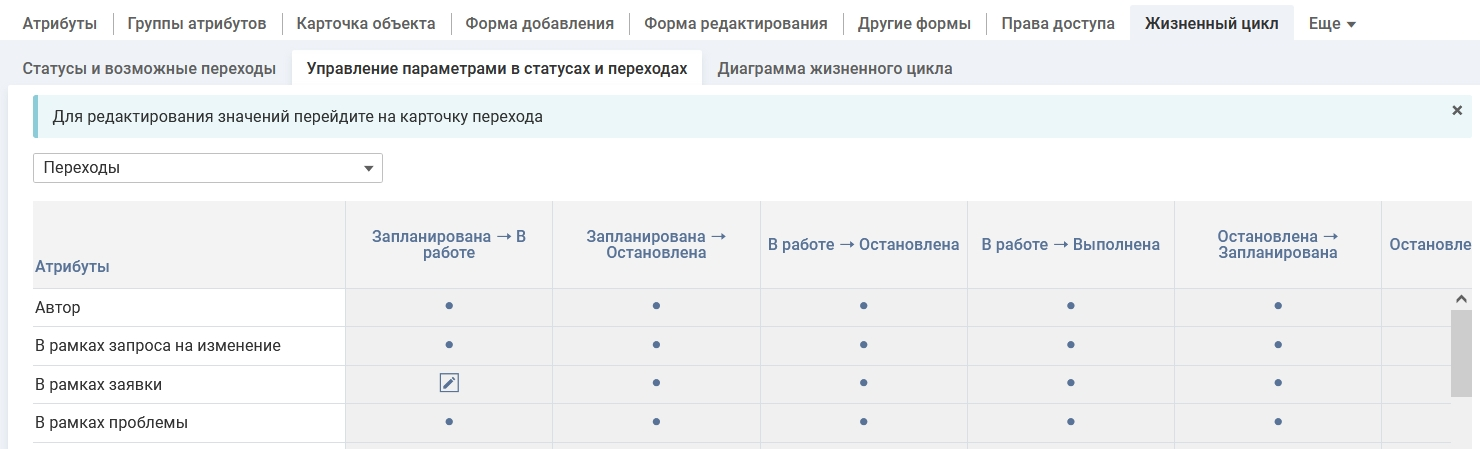The image size is (1480, 449).
Task: Switch to Статусы и возможные переходы subtab
Action: 149,69
